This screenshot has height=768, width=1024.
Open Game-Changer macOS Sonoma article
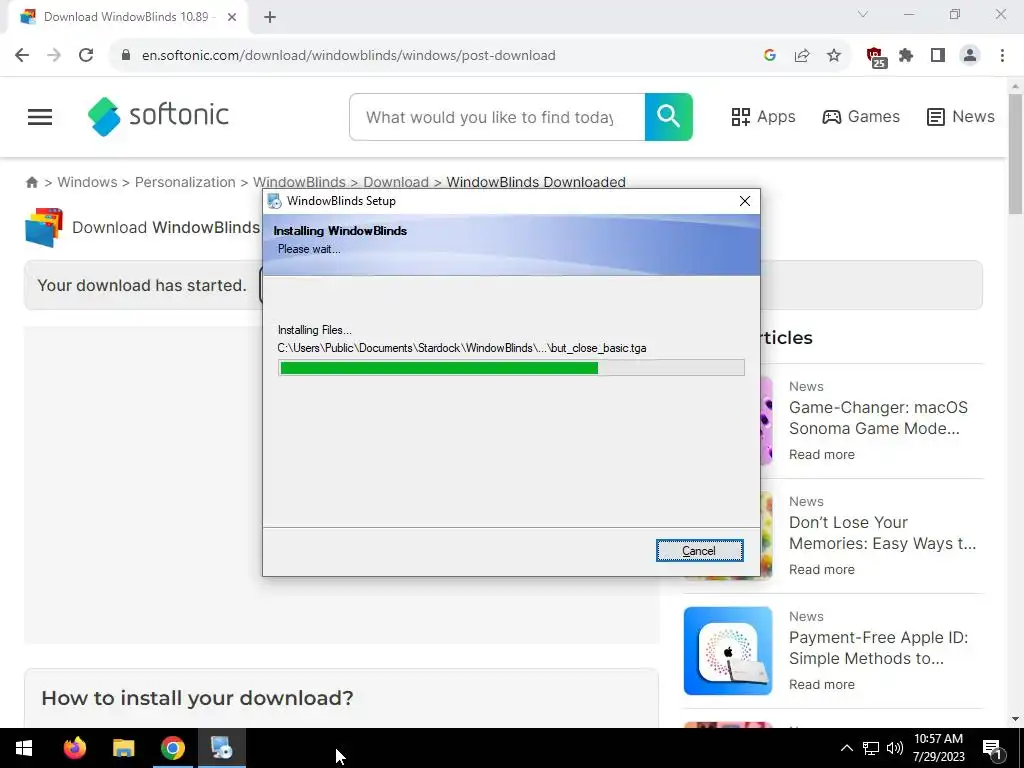878,418
